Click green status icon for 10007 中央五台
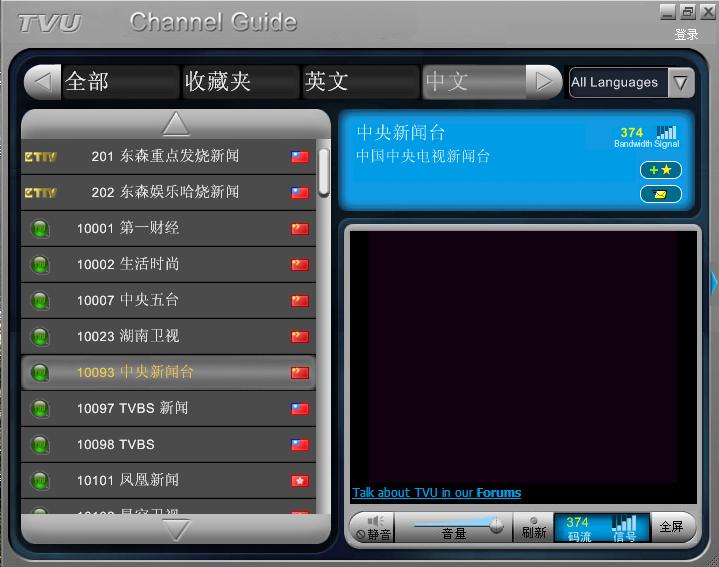The image size is (719, 567). point(40,301)
